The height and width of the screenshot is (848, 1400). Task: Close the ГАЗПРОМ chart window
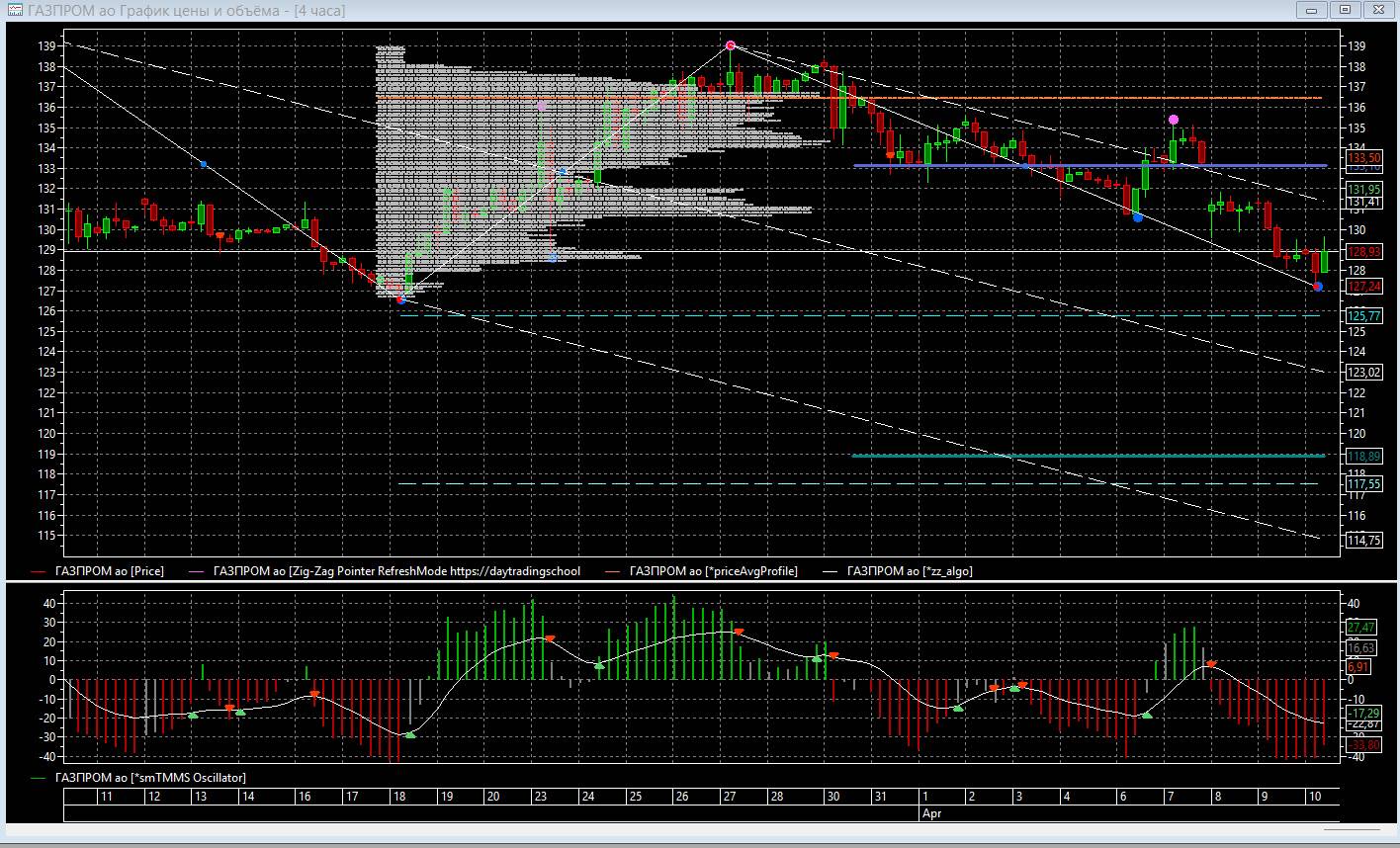1378,10
